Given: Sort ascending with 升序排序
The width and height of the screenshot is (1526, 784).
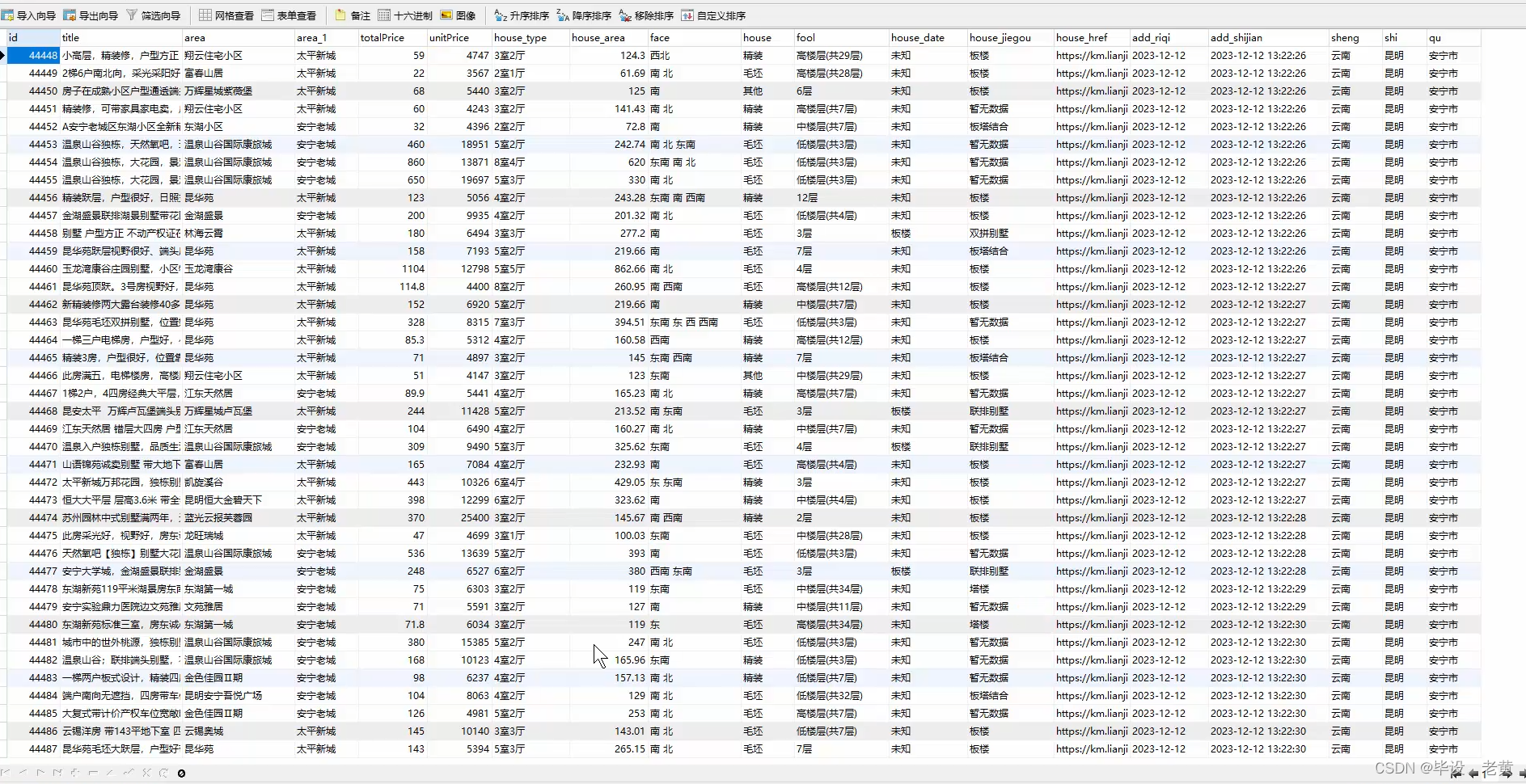Looking at the screenshot, I should pos(522,15).
